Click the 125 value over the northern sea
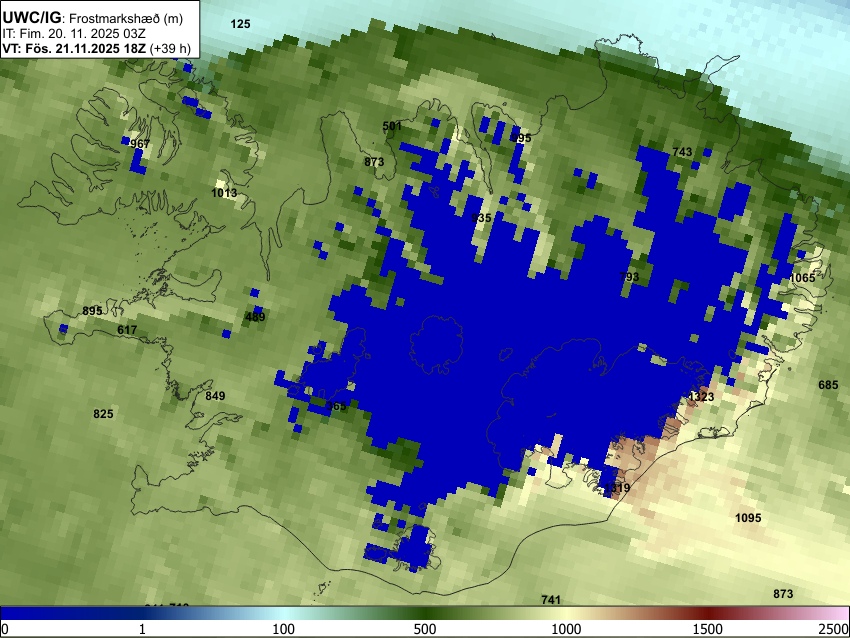The height and width of the screenshot is (638, 850). click(240, 24)
